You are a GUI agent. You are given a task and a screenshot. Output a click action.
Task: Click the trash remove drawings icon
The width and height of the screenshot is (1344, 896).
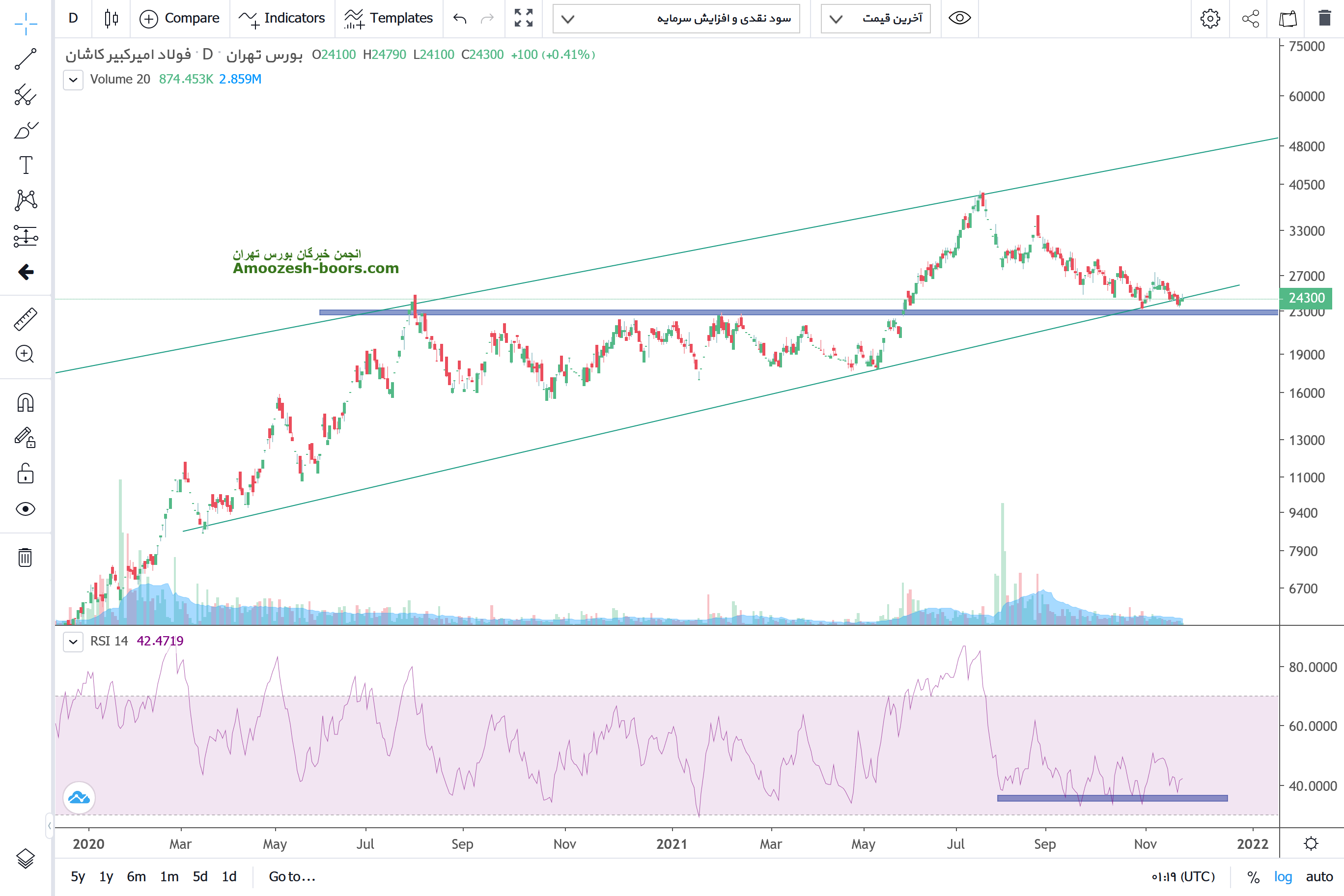25,557
